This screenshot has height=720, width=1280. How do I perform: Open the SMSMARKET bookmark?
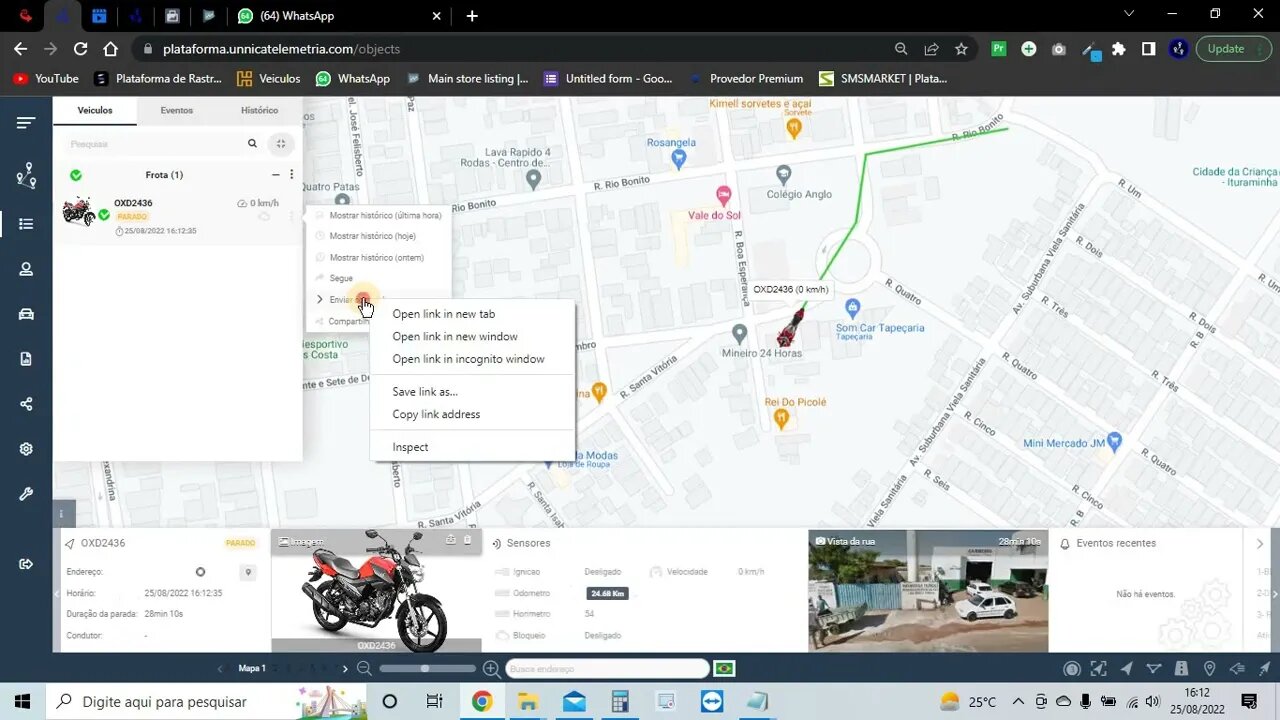(x=883, y=78)
